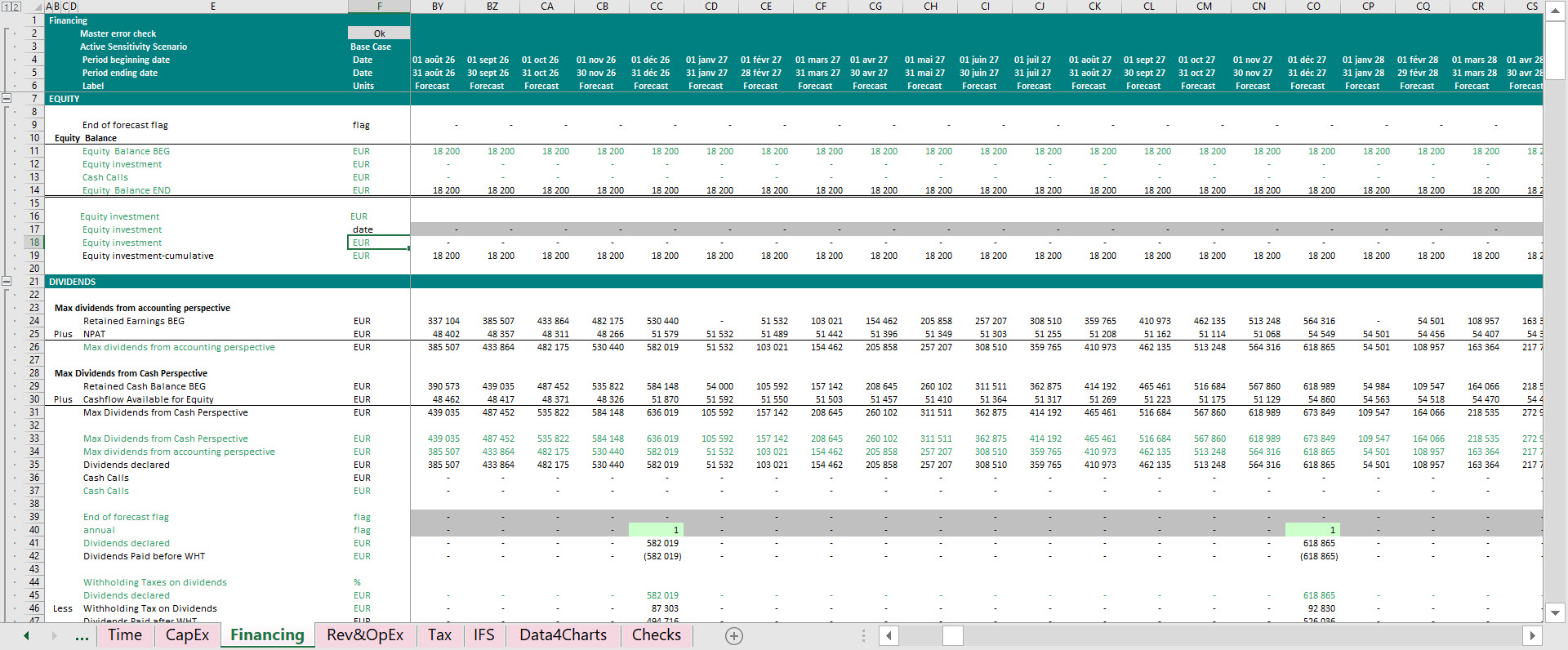Select row 18 header
1568x650 pixels.
tap(34, 243)
